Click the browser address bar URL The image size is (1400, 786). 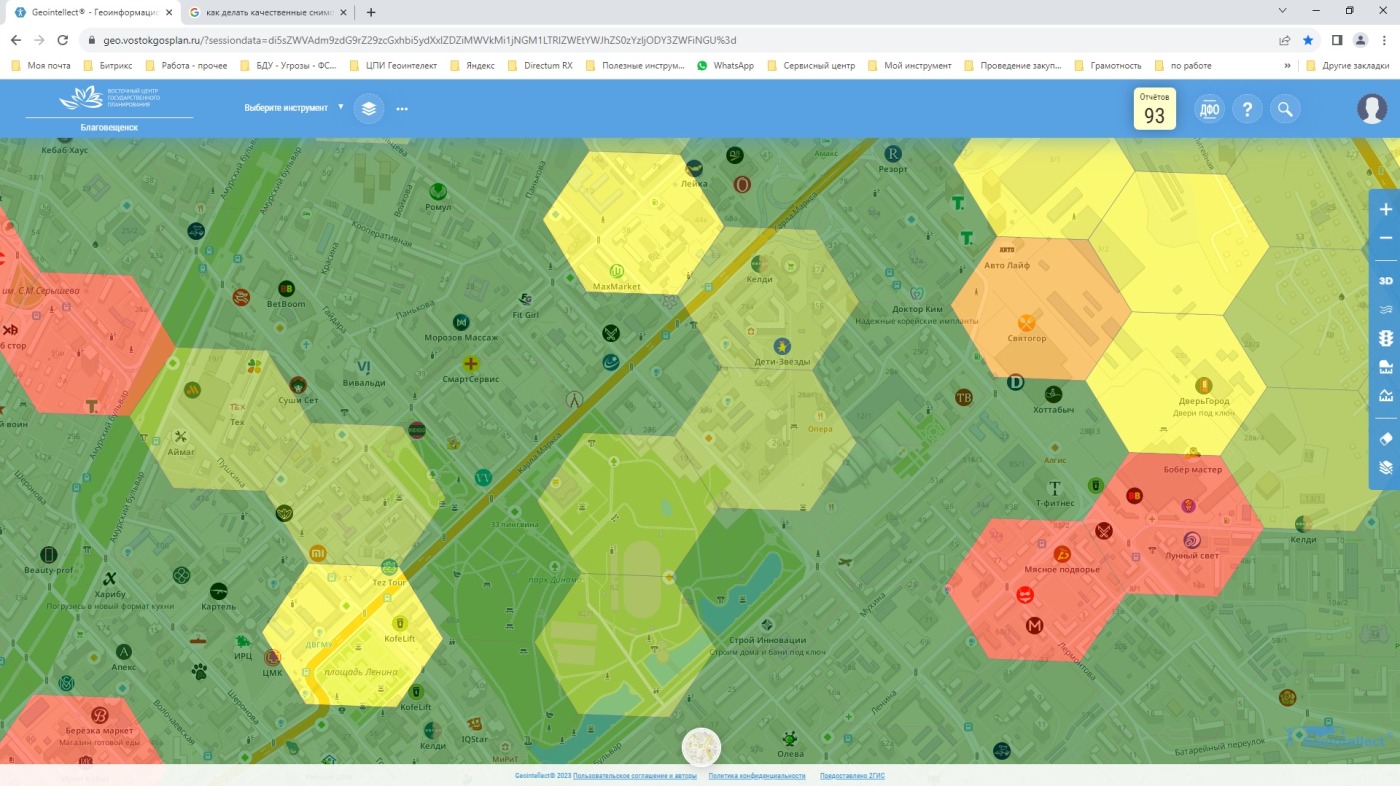point(420,40)
